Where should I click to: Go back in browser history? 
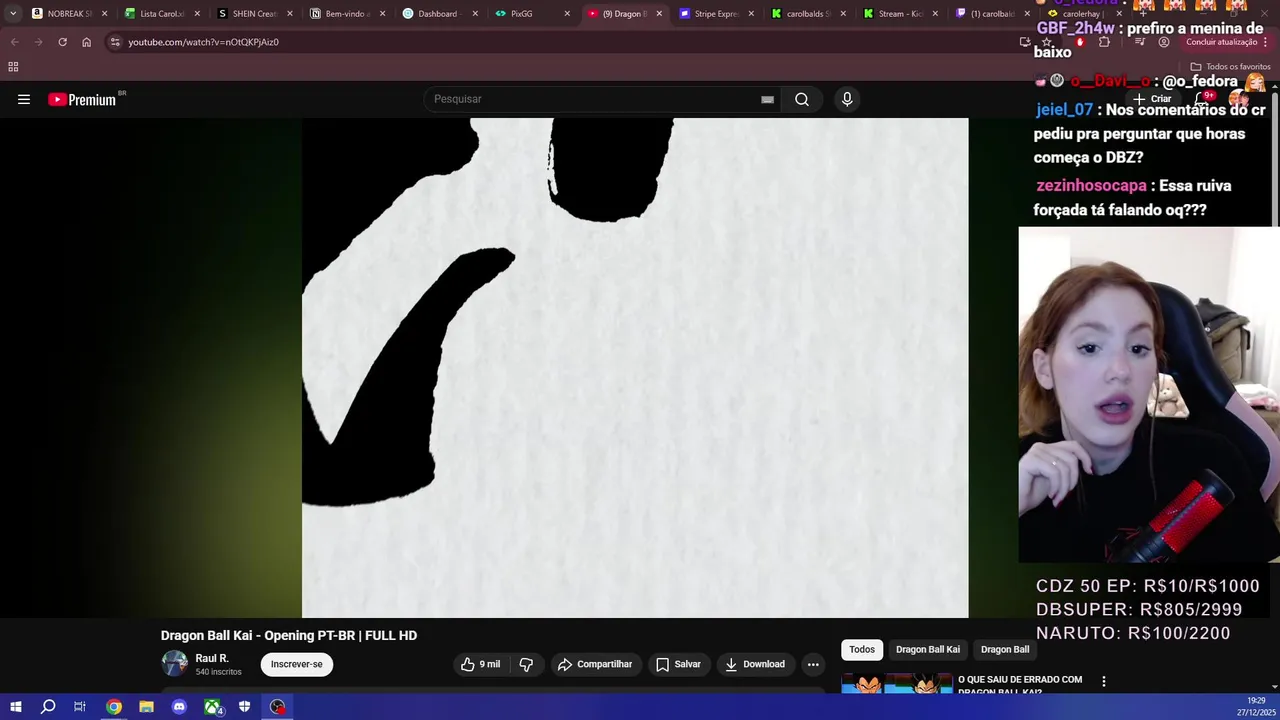pyautogui.click(x=14, y=42)
